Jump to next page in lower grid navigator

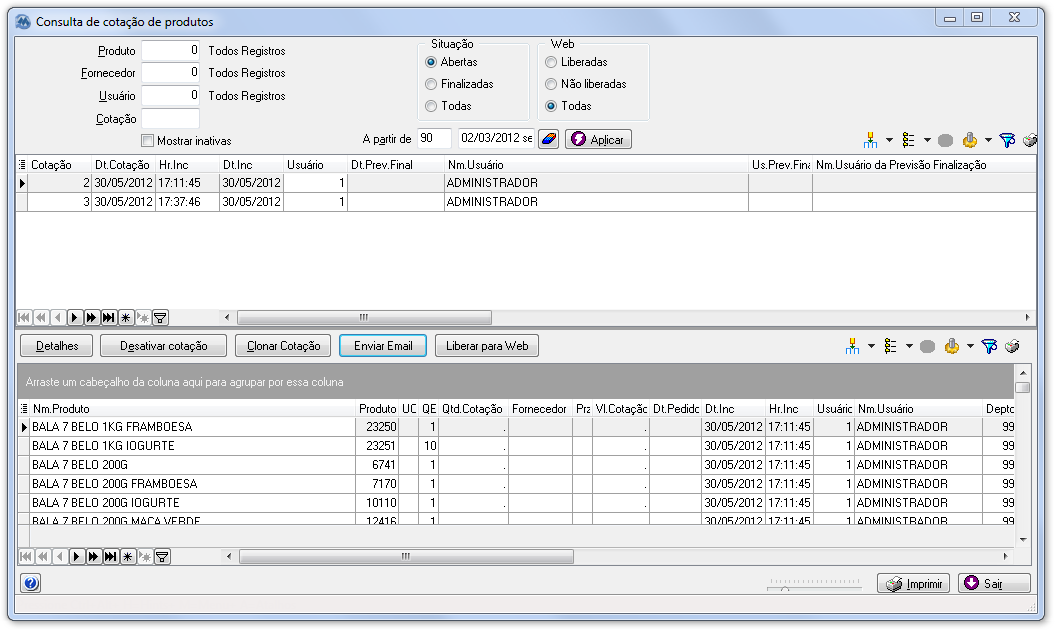94,557
